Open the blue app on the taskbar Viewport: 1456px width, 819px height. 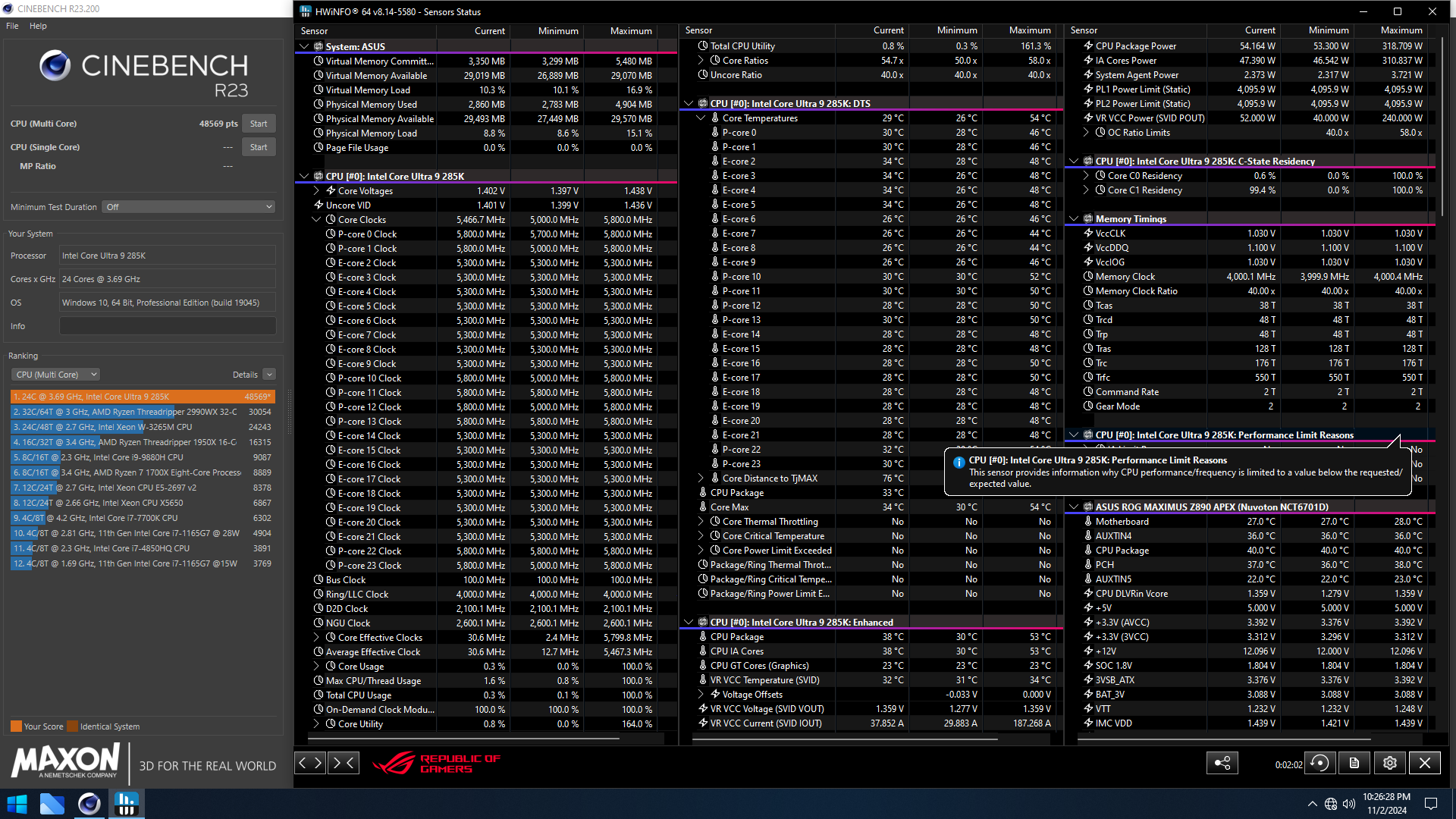point(52,804)
